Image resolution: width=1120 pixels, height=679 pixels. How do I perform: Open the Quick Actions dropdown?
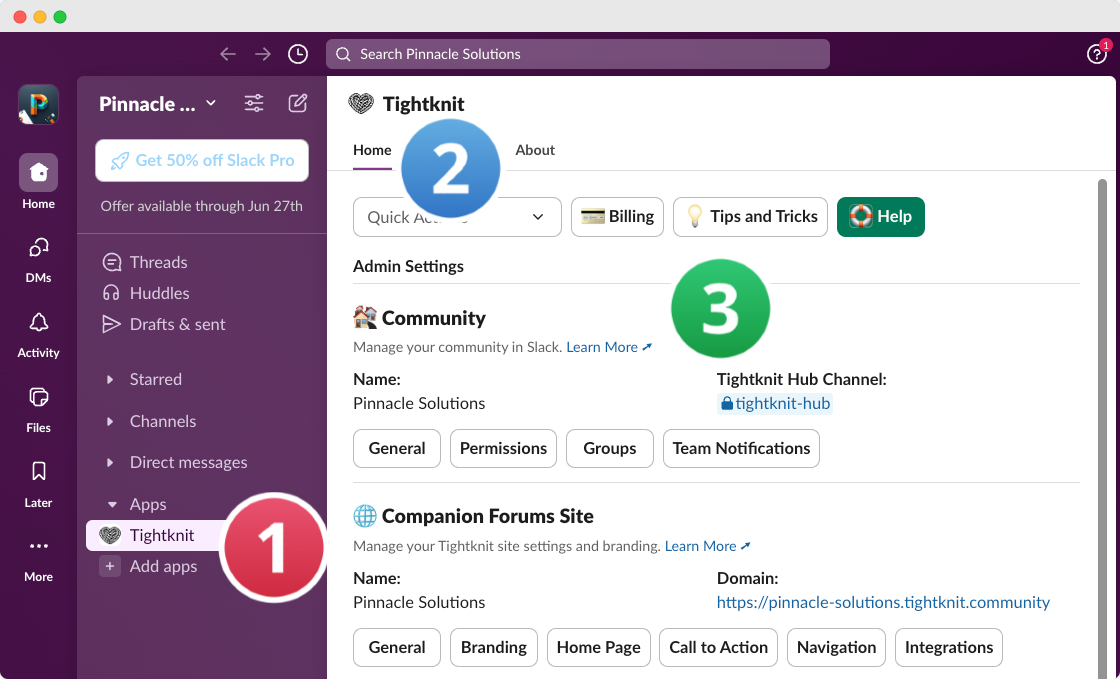coord(457,217)
